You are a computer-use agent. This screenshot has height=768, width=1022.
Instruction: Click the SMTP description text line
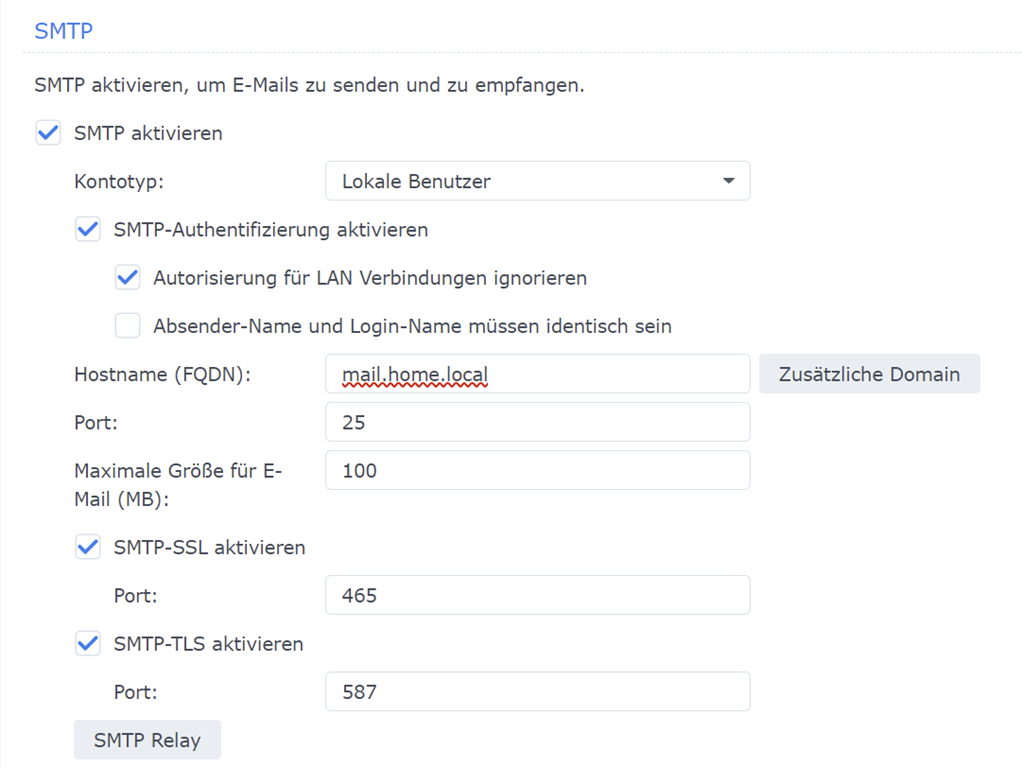(309, 86)
